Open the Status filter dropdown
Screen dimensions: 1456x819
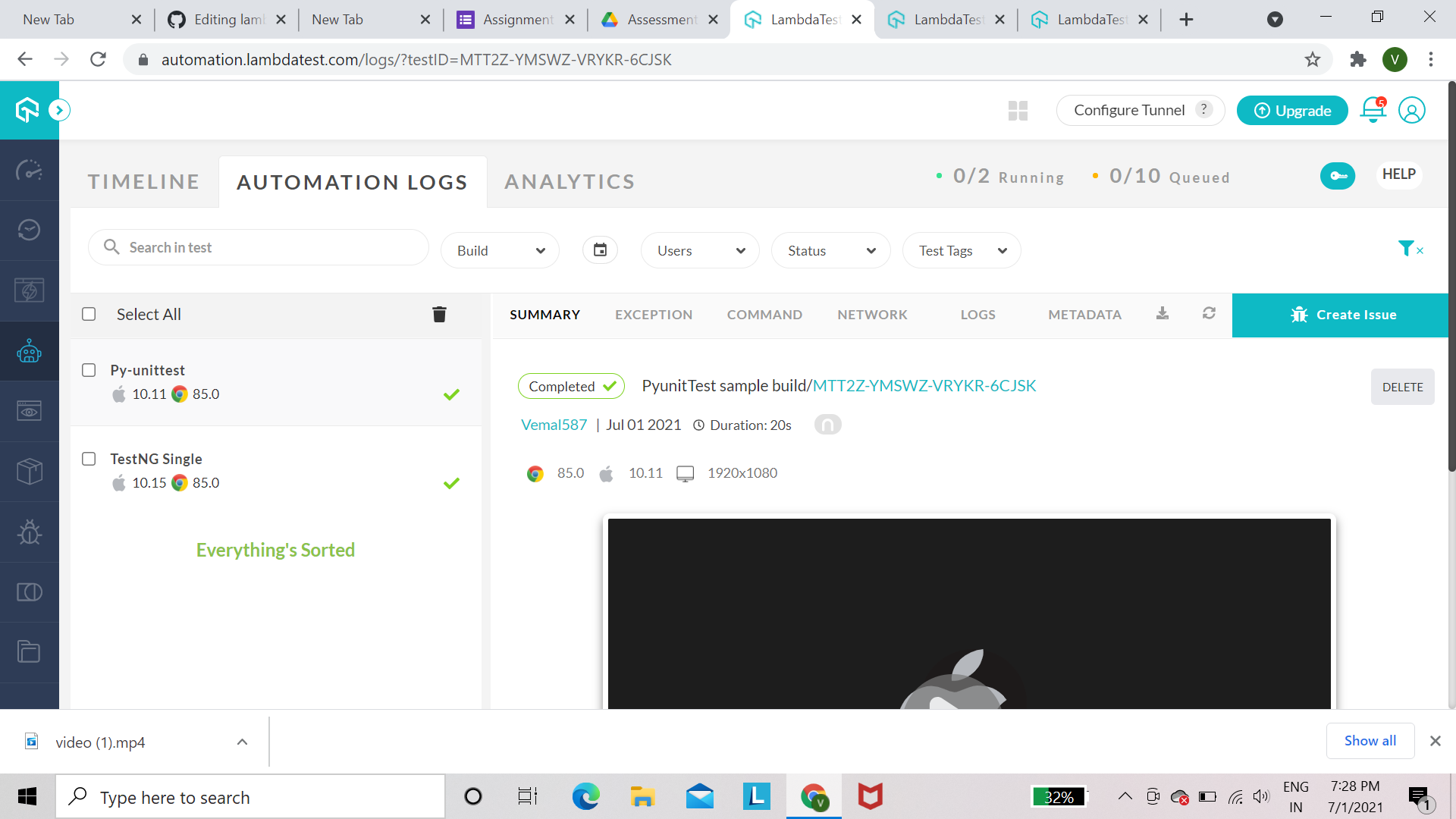coord(830,250)
